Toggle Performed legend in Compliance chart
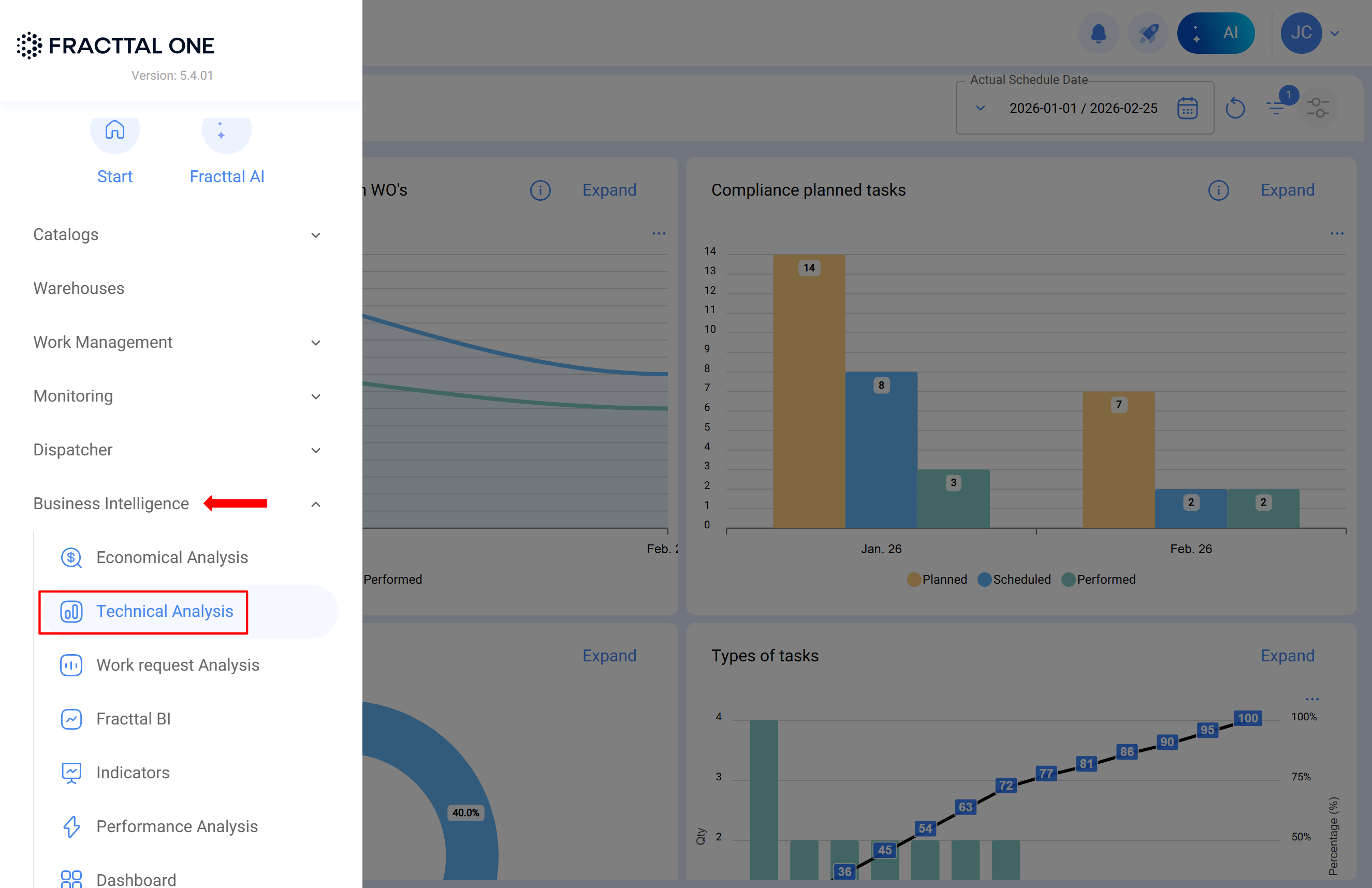1372x888 pixels. click(x=1099, y=580)
